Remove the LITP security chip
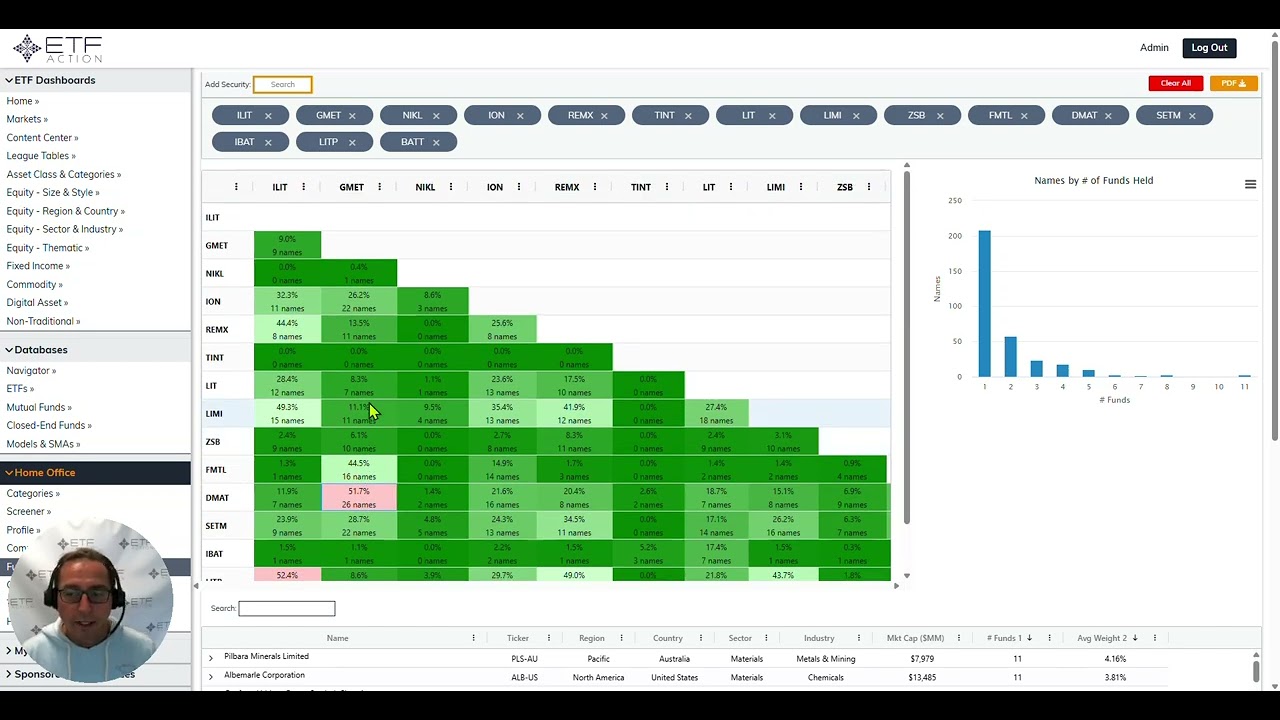Viewport: 1280px width, 720px height. click(352, 143)
